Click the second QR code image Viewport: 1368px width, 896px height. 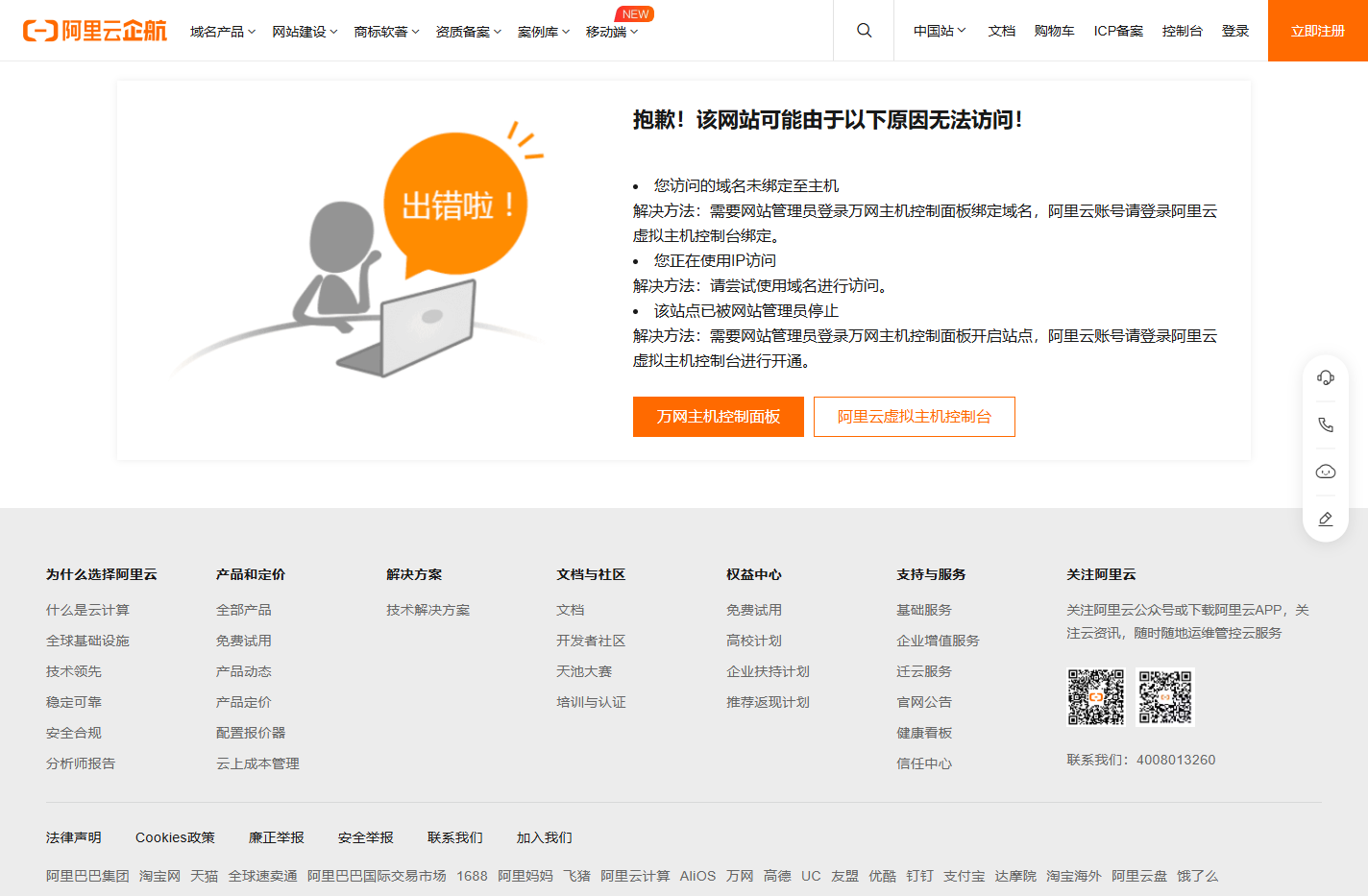(x=1165, y=697)
